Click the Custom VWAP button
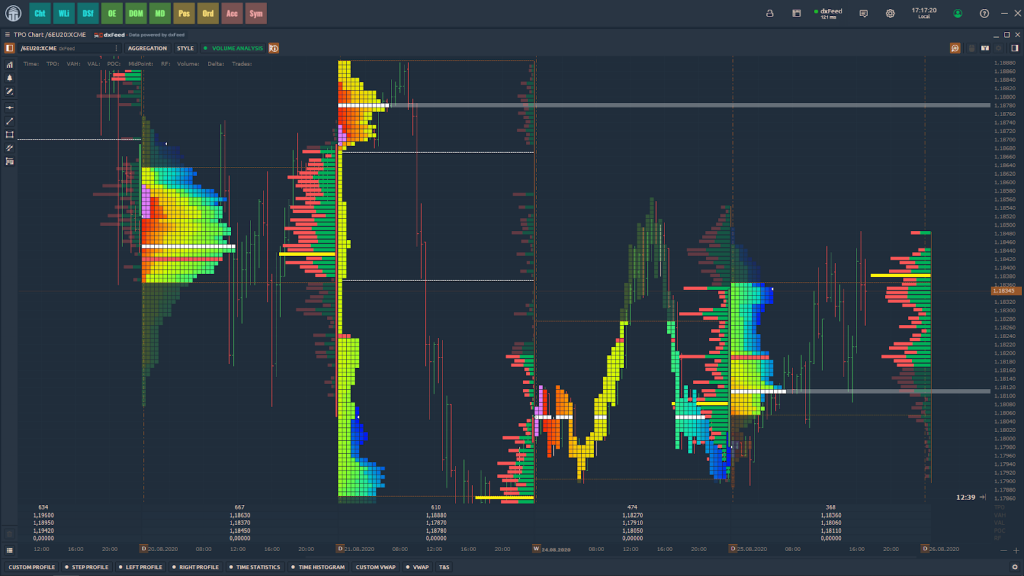1024x576 pixels. (376, 567)
